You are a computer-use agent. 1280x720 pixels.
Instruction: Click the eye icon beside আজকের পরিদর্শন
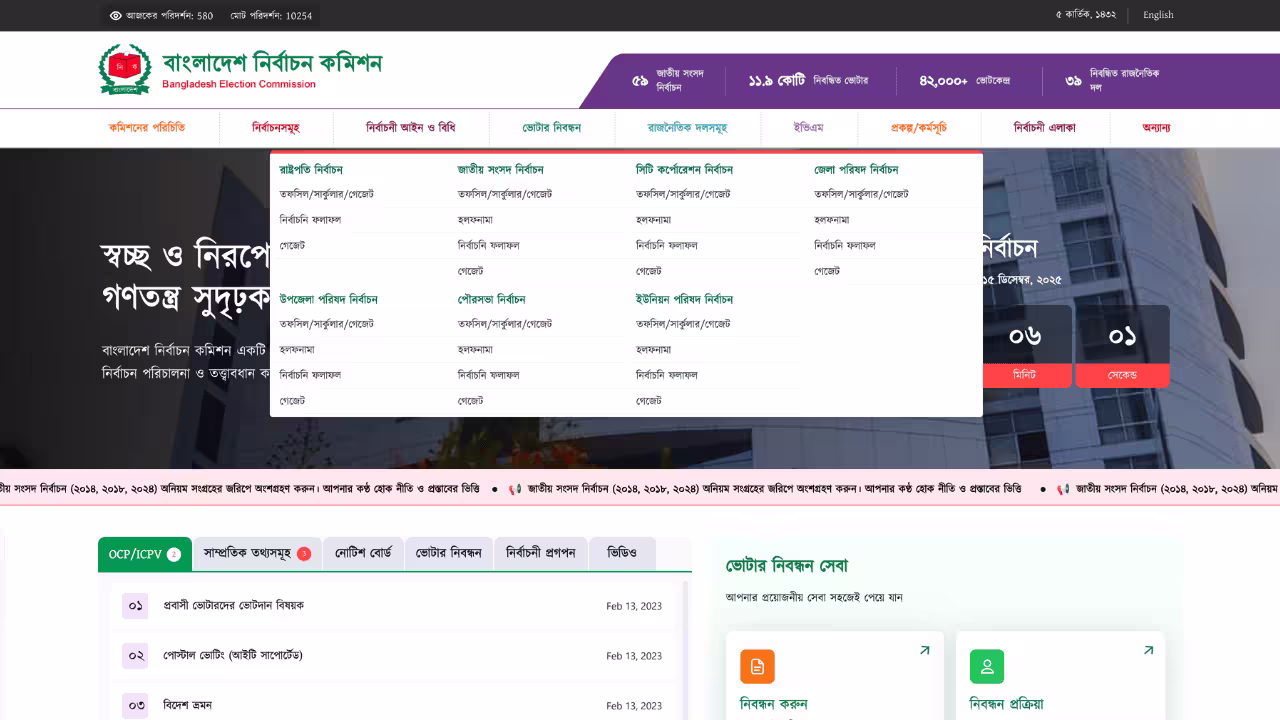tap(115, 16)
